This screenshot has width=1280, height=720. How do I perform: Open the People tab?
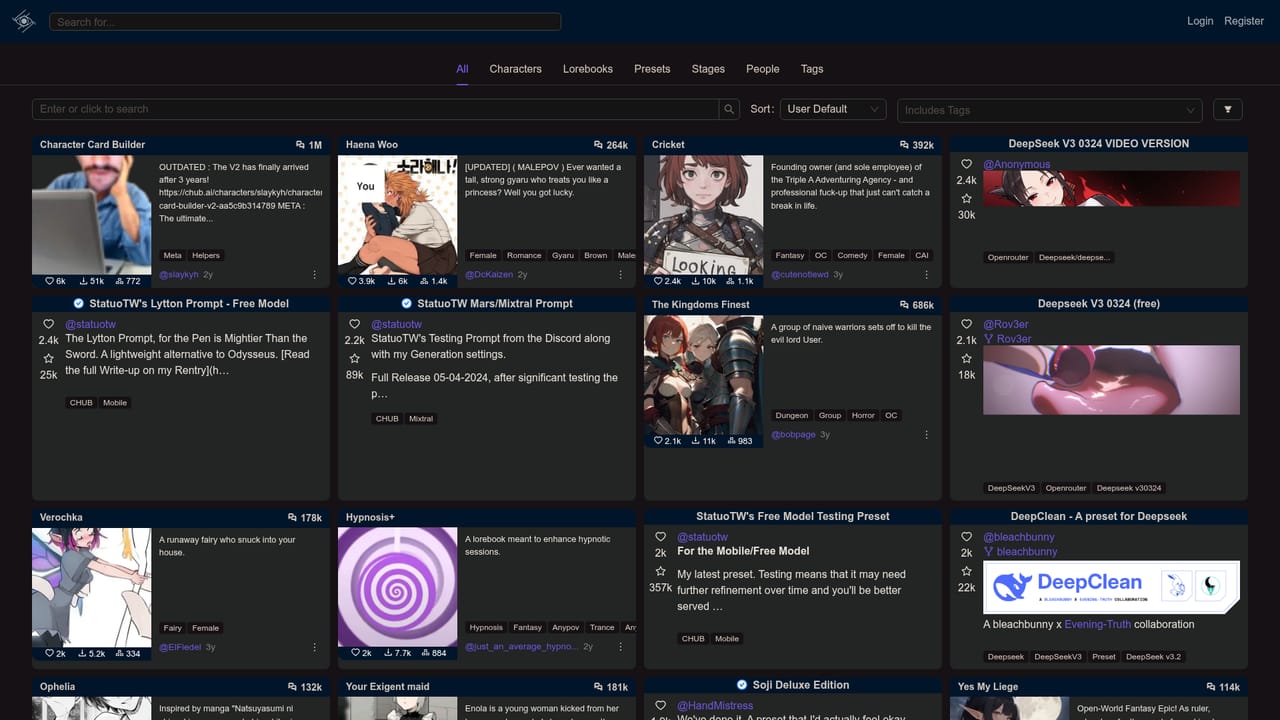762,69
